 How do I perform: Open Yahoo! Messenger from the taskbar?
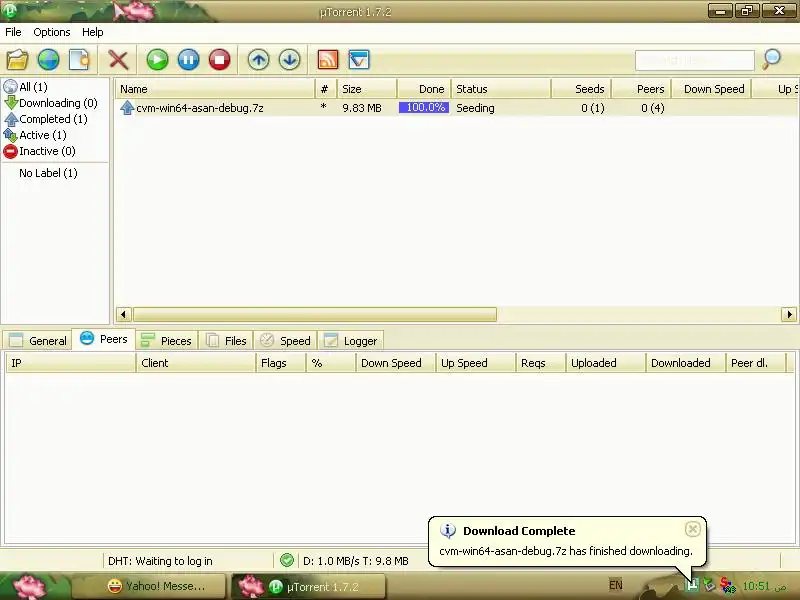149,586
